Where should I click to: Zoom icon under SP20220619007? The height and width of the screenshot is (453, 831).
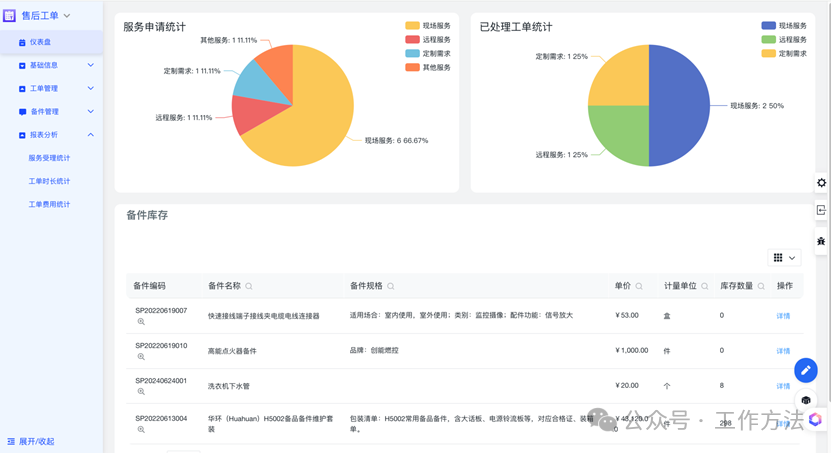point(141,322)
